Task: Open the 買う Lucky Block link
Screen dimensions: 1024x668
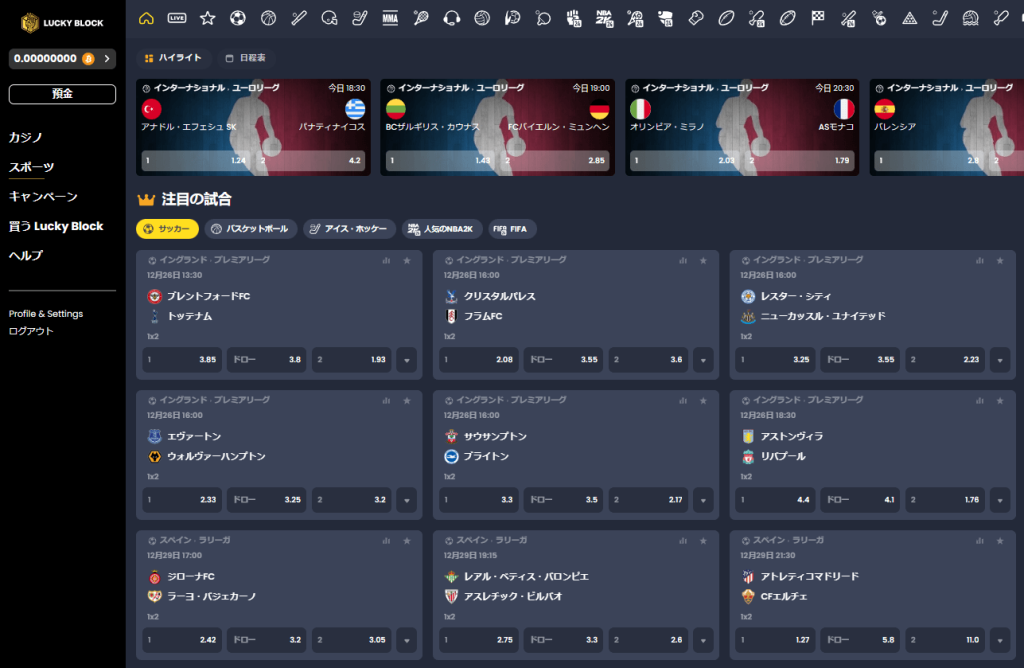Action: click(x=56, y=226)
